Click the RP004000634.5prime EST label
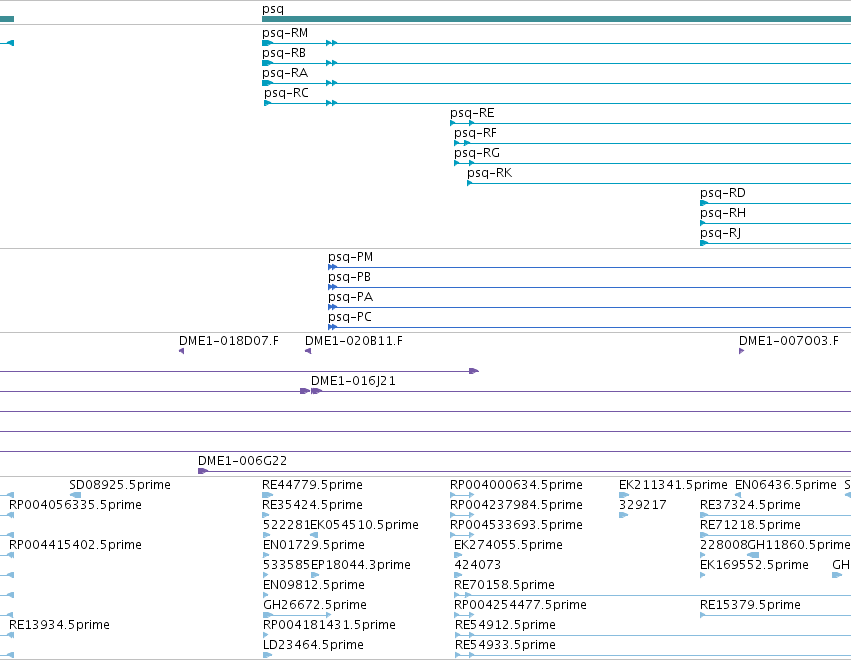 click(x=516, y=485)
